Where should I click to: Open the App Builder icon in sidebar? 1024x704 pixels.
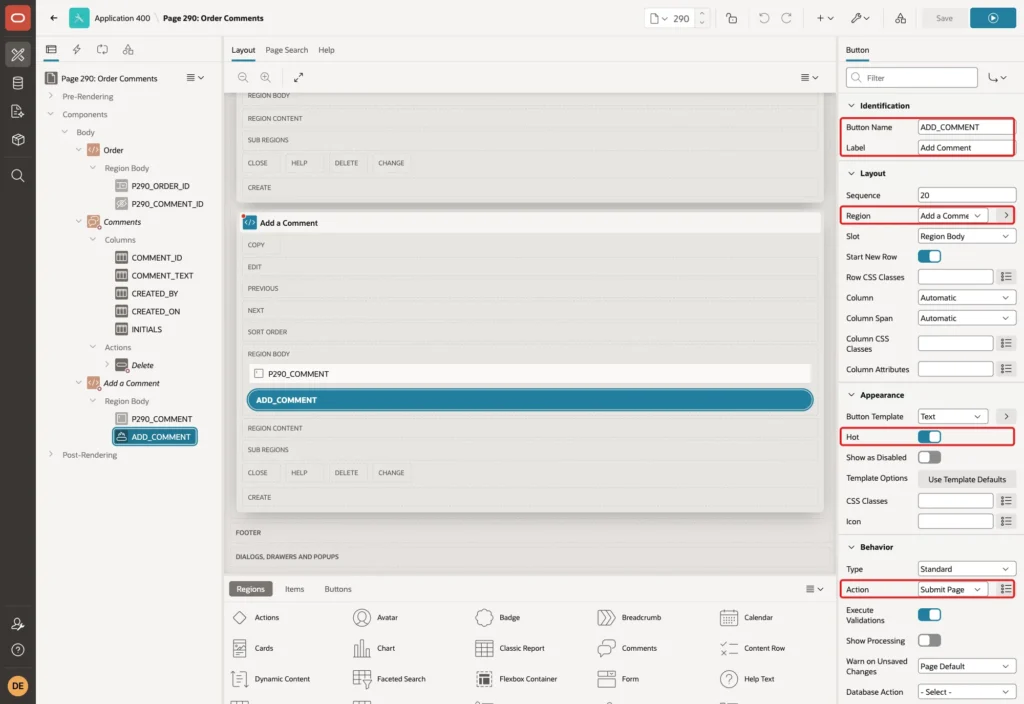coord(18,55)
